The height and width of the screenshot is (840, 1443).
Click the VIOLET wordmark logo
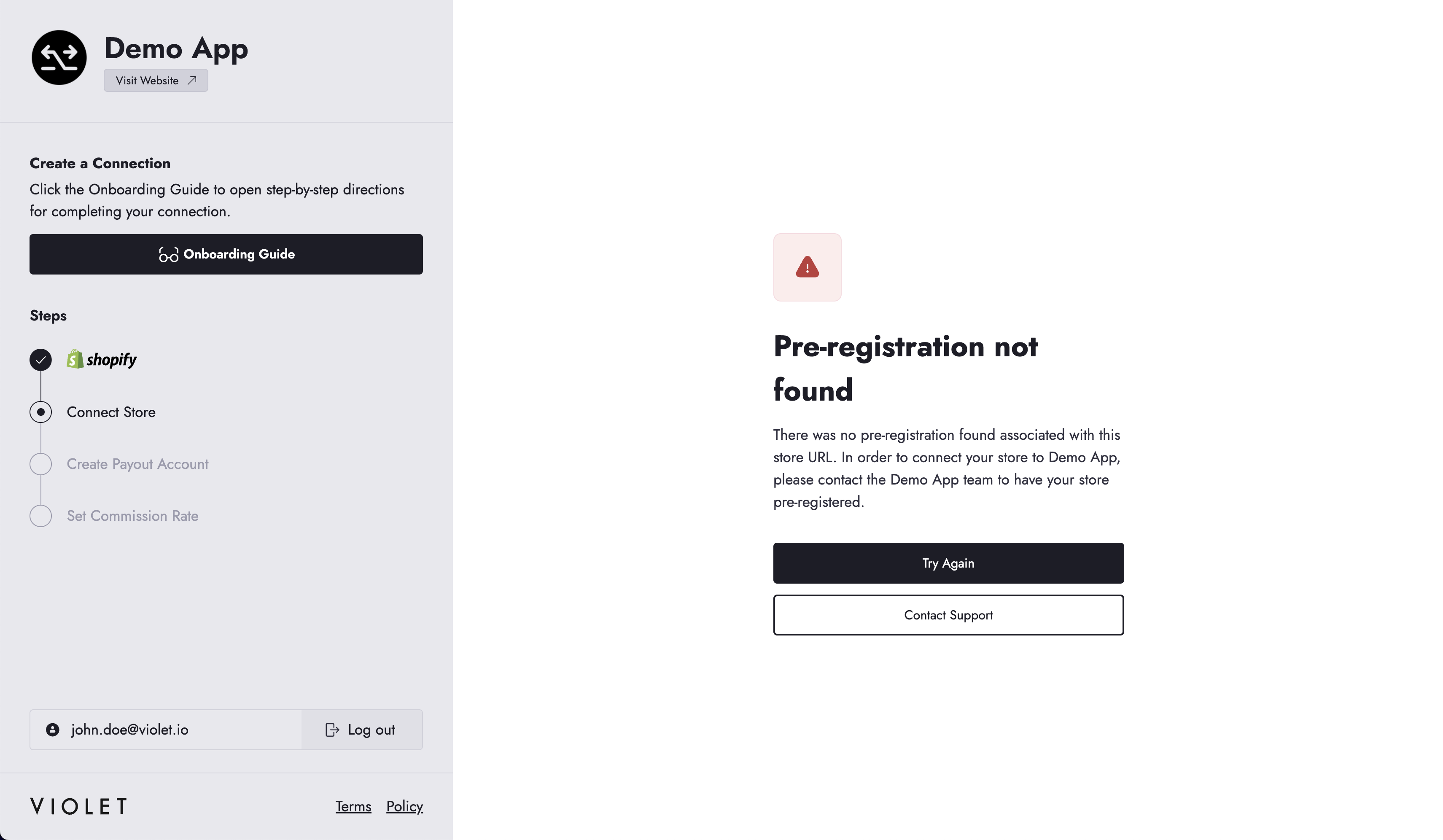pos(78,806)
